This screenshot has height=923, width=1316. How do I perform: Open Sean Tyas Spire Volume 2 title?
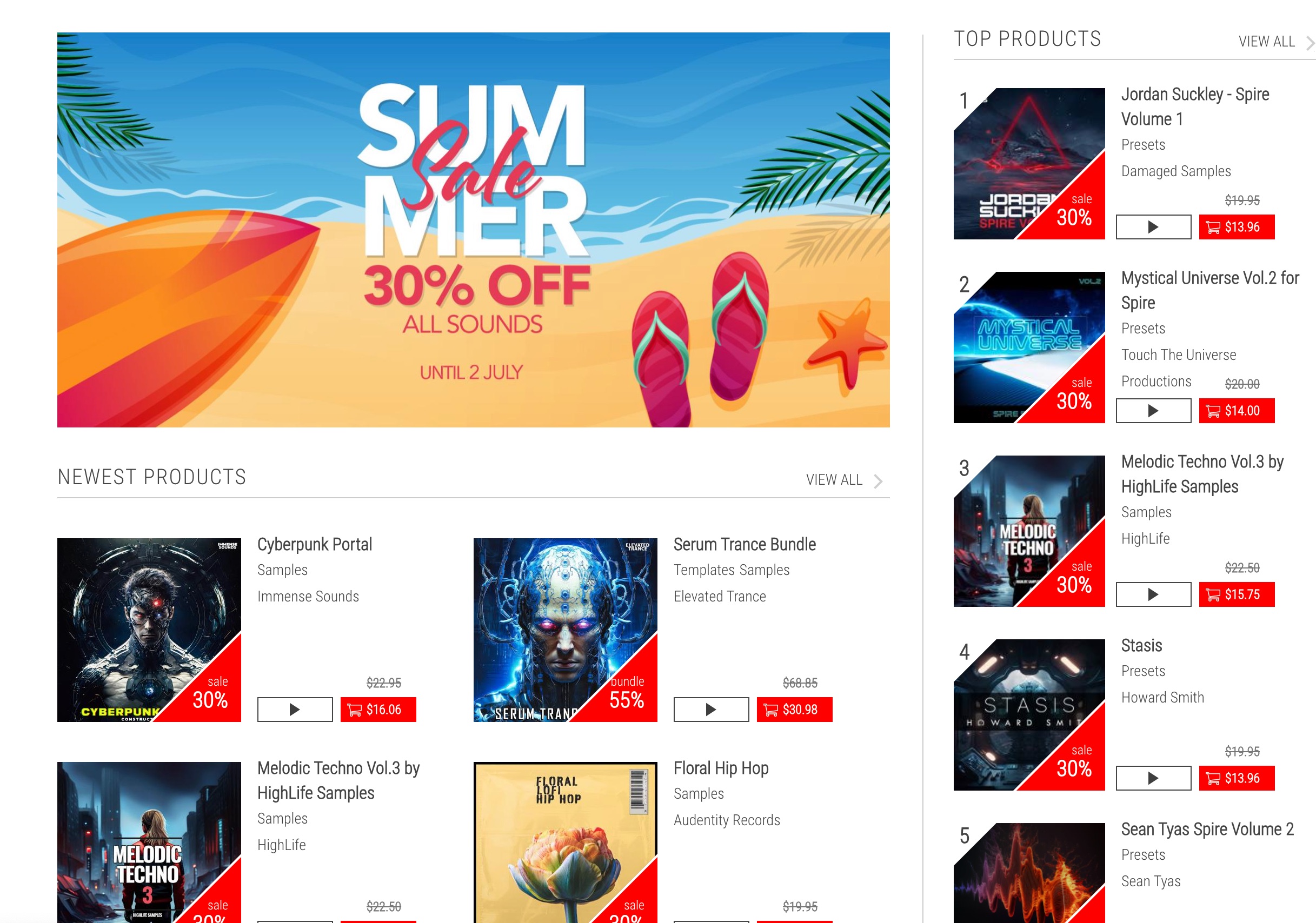1207,829
